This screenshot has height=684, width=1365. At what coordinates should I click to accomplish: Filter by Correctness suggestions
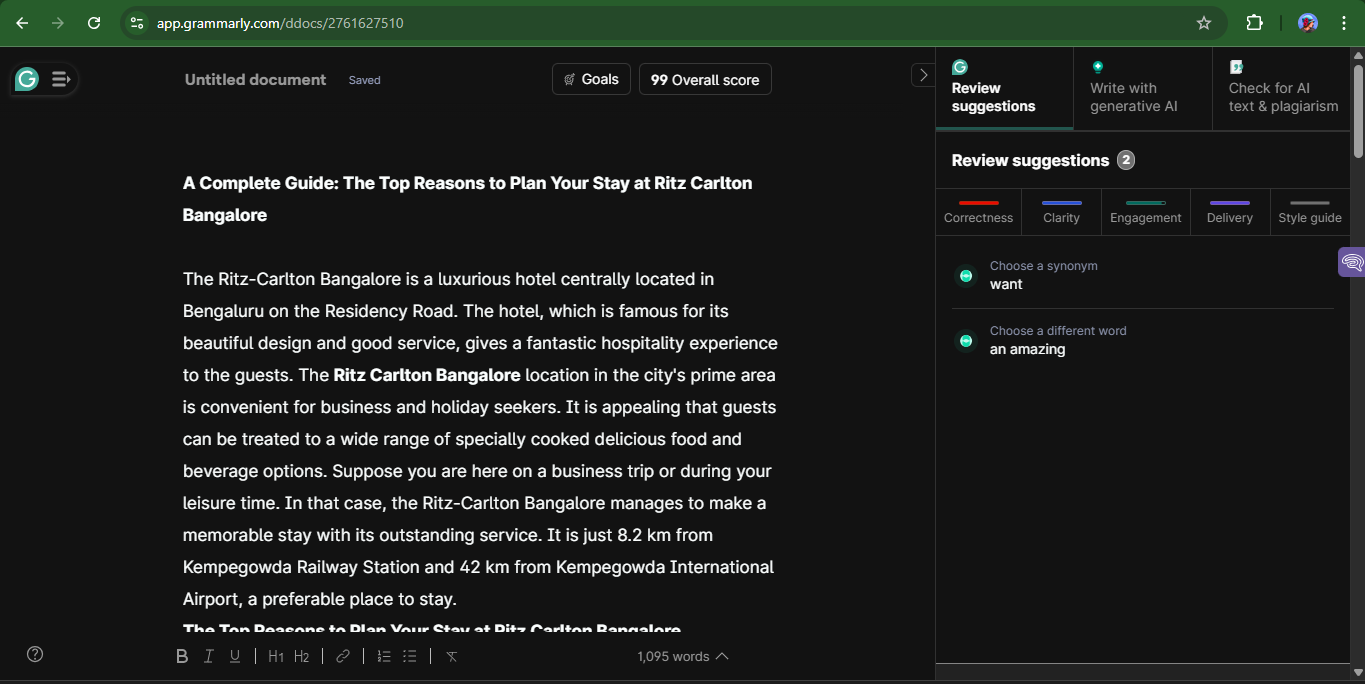click(x=978, y=212)
